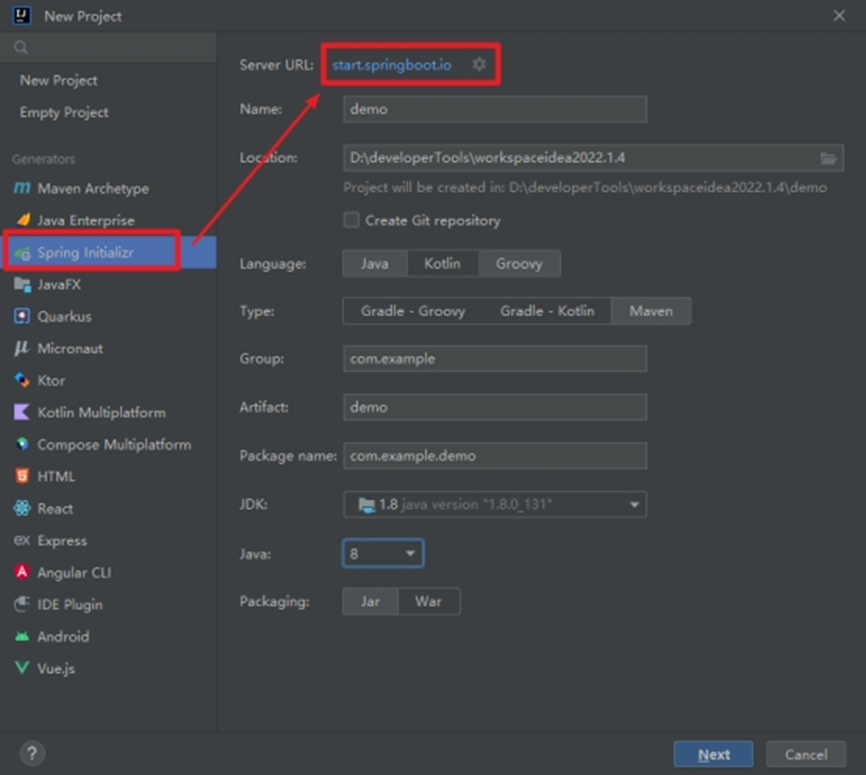
Task: Close the New Project dialog
Action: point(839,15)
